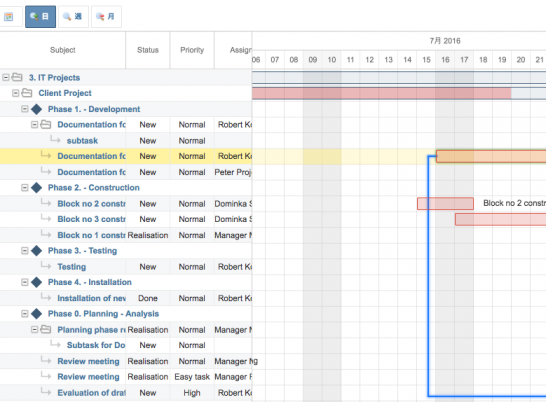The height and width of the screenshot is (402, 546).
Task: Click 'Done' status of Installation task
Action: pos(148,298)
